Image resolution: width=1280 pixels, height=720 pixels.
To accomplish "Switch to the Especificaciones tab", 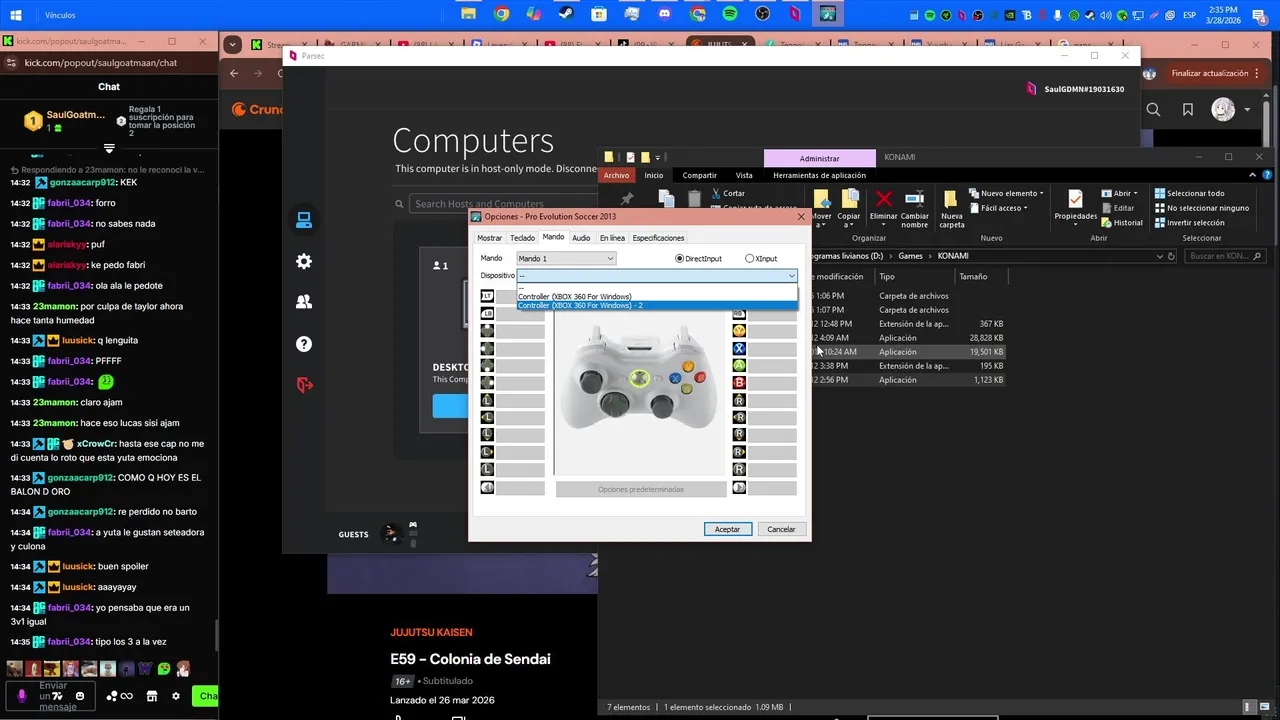I will (x=658, y=238).
